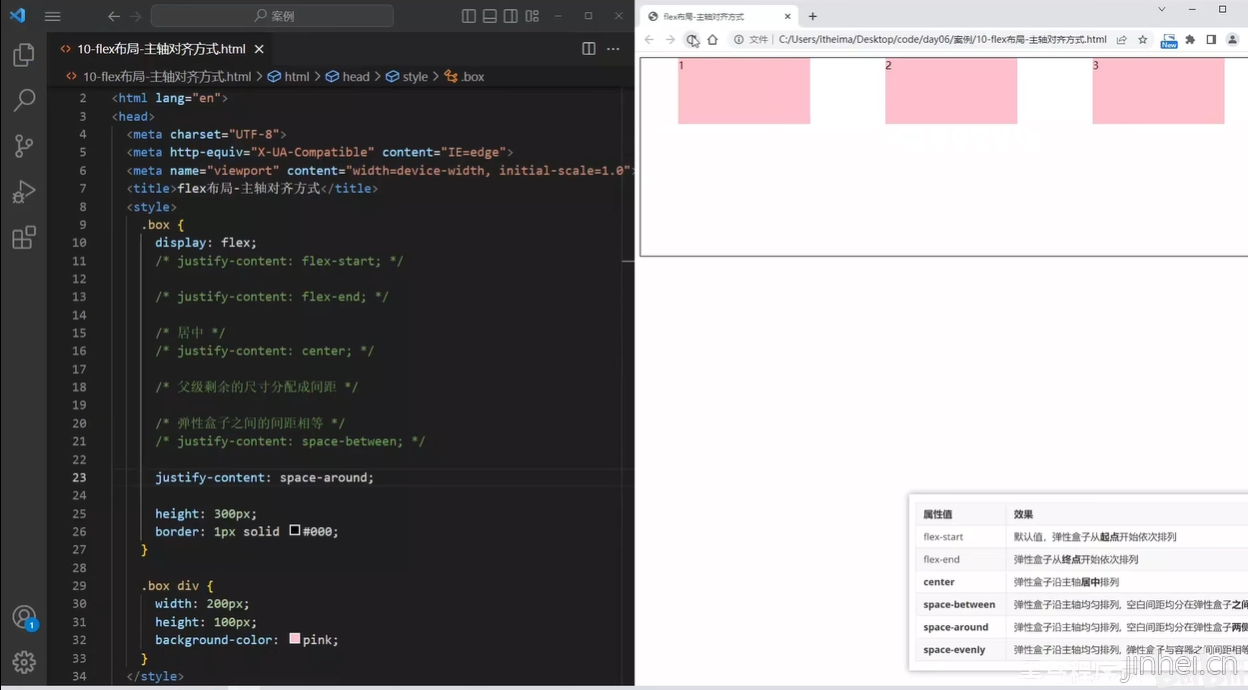Click line number 23 in gutter
This screenshot has height=690, width=1248.
click(79, 477)
